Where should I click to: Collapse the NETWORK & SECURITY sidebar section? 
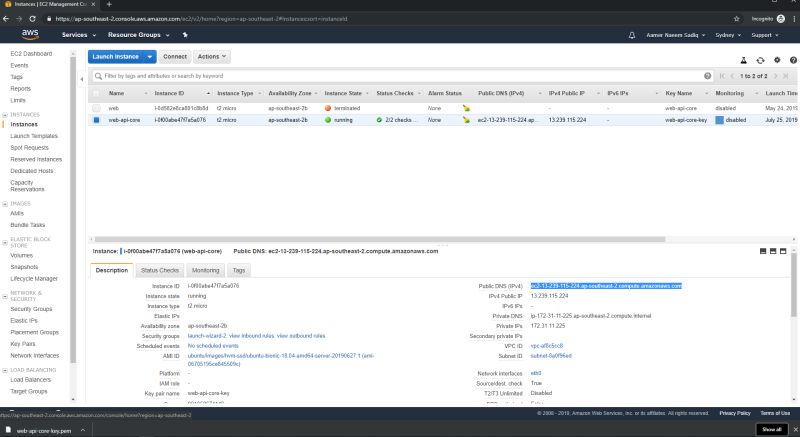coord(5,294)
